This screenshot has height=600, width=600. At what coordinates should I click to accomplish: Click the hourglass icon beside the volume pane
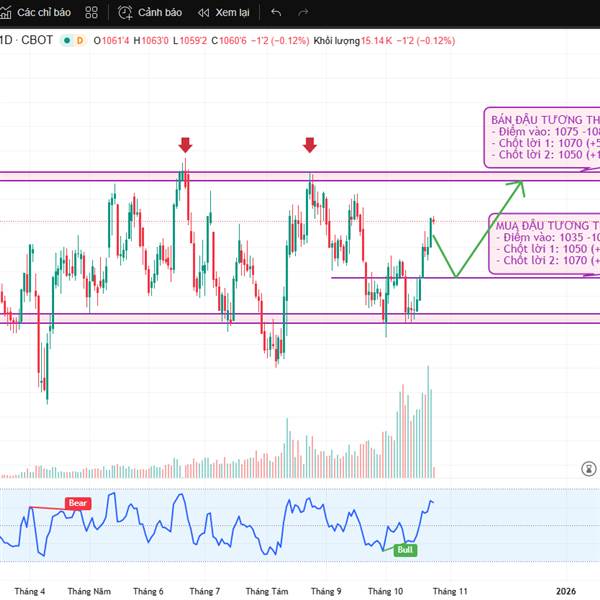pos(589,468)
